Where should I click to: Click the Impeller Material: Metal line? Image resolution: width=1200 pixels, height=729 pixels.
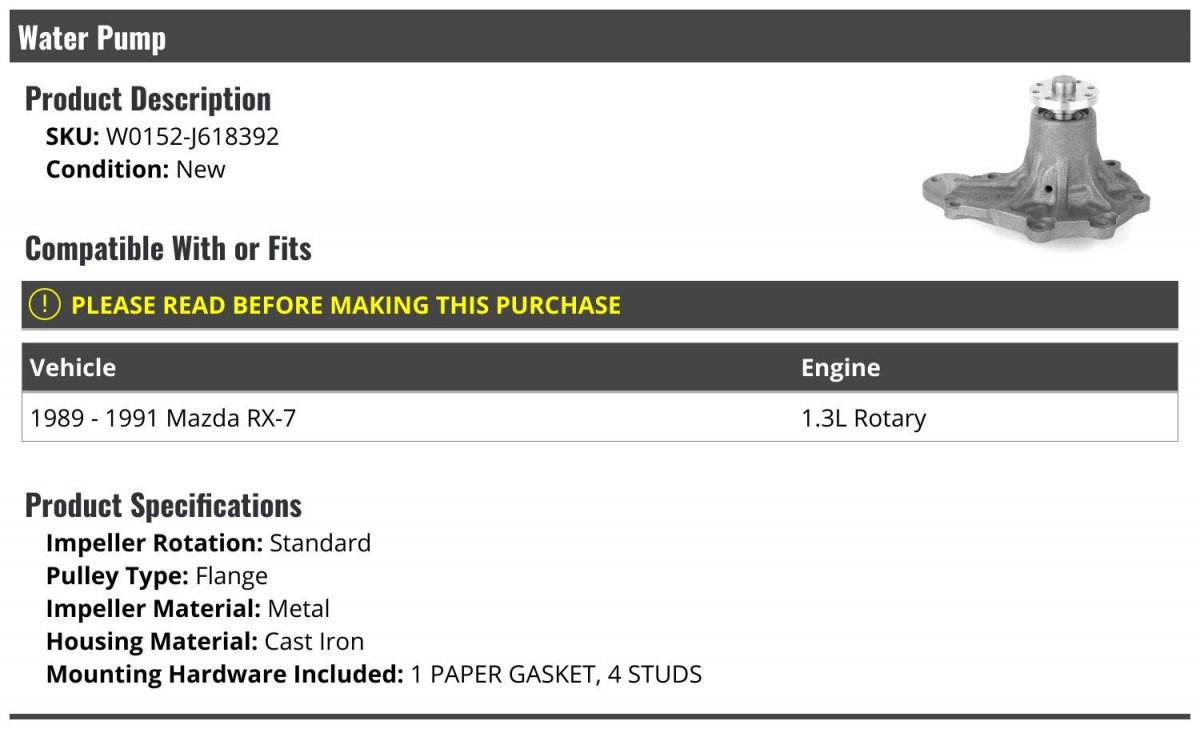(x=188, y=608)
